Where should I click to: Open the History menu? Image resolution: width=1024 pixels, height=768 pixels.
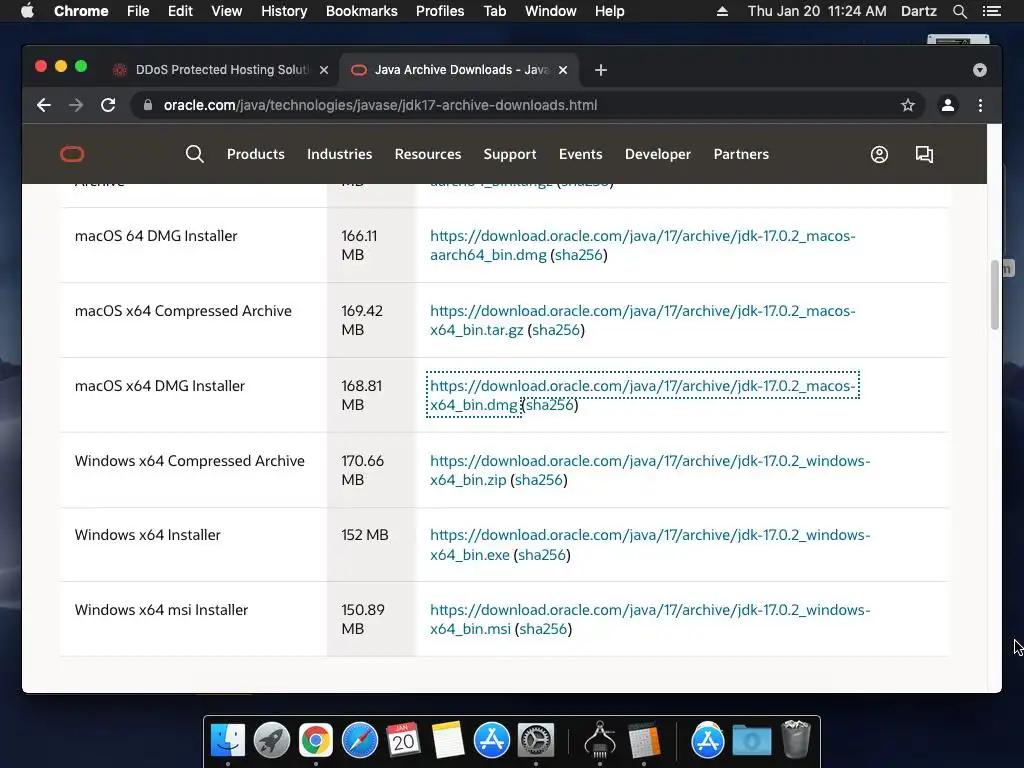point(284,11)
